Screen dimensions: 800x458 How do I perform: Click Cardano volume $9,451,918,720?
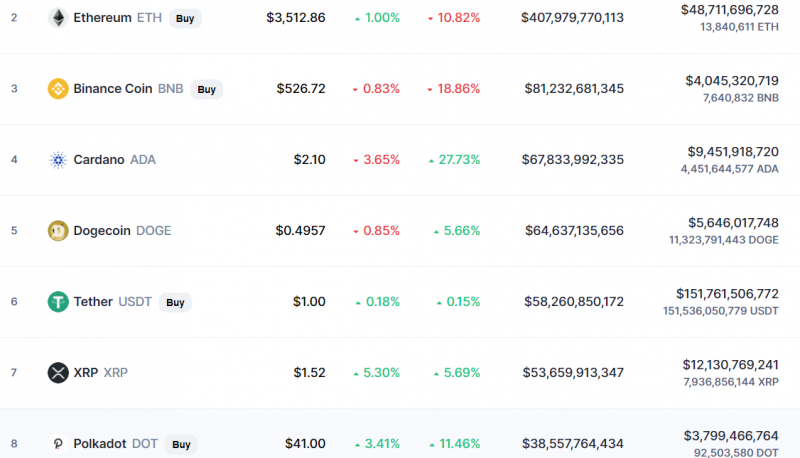[x=733, y=151]
